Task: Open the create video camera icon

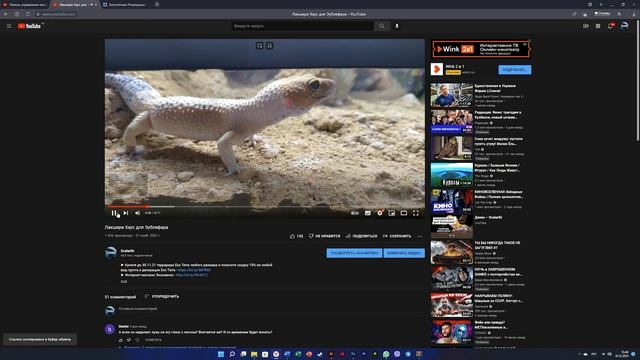Action: coord(586,26)
